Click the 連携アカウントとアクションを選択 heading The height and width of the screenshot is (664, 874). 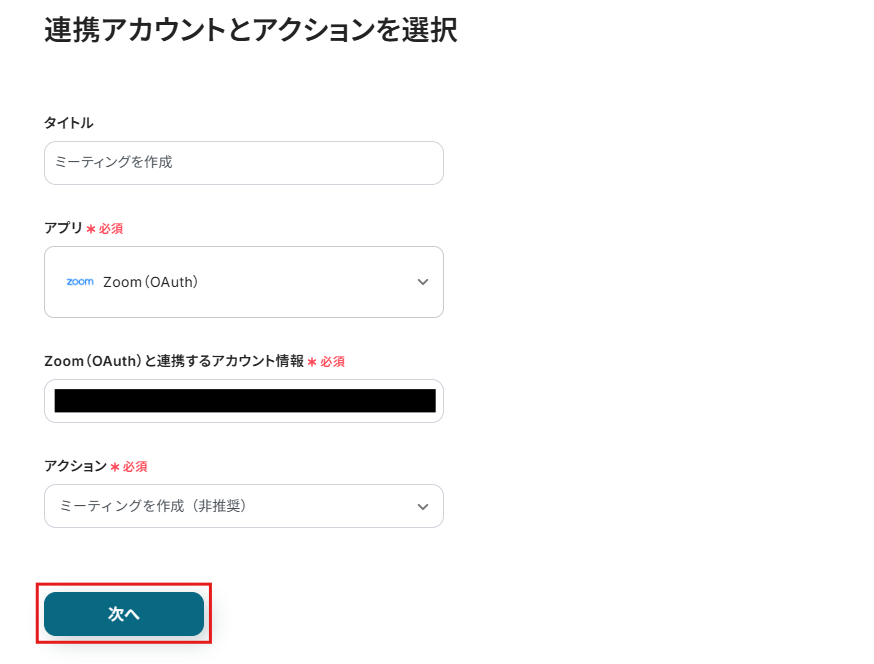point(250,30)
